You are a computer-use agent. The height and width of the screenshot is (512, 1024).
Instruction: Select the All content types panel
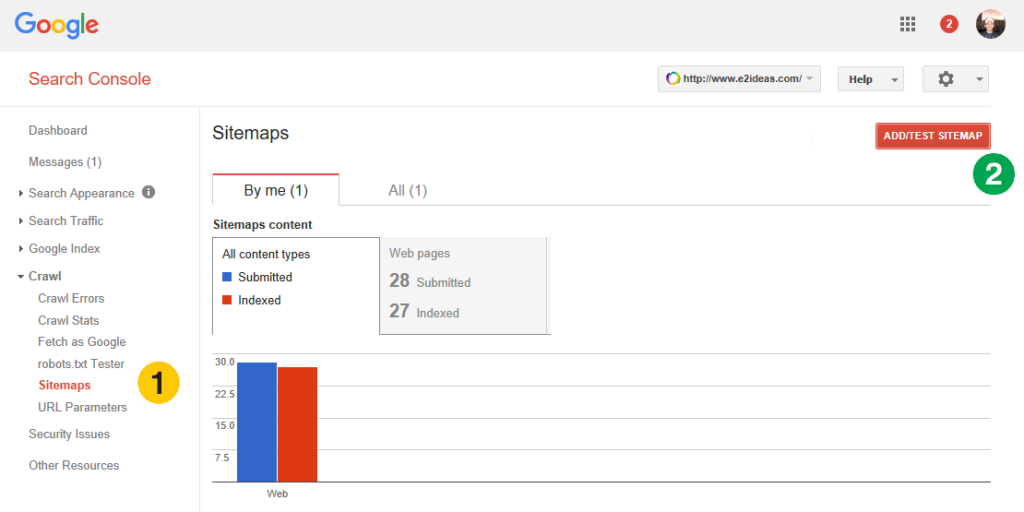click(296, 286)
